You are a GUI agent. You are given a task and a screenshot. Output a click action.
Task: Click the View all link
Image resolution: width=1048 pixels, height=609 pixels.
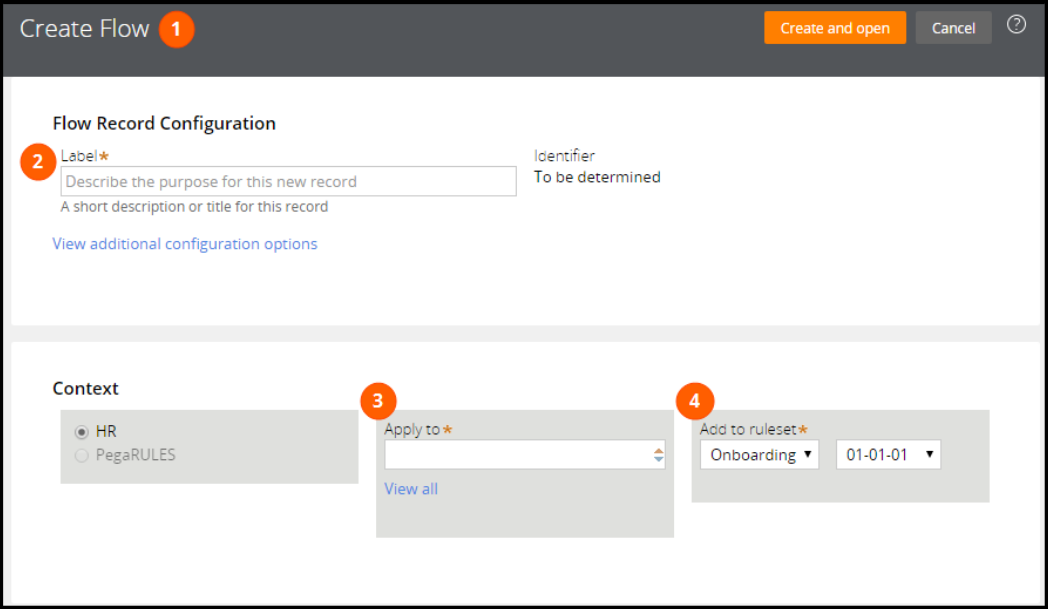pyautogui.click(x=411, y=489)
